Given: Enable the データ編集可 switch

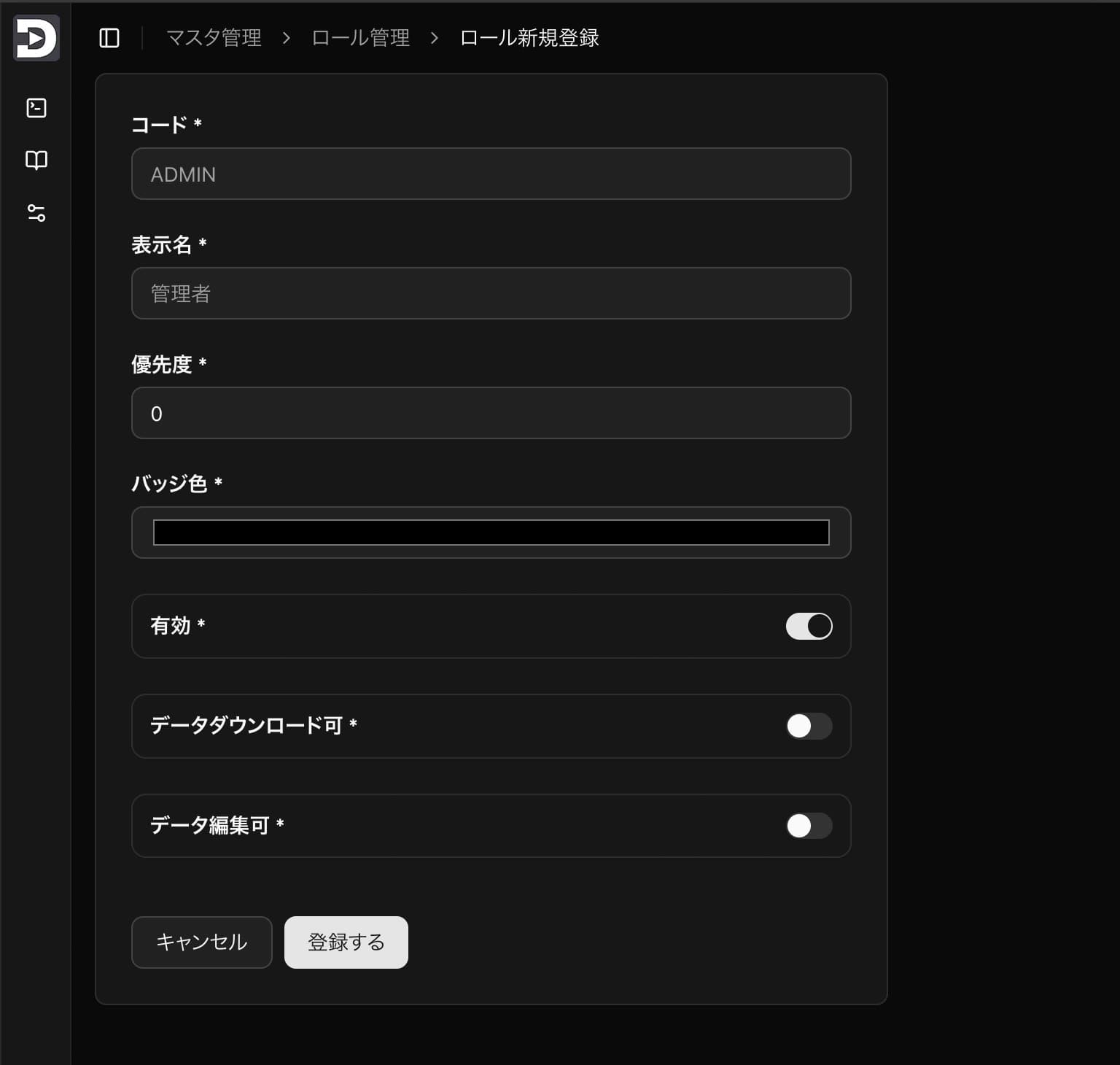Looking at the screenshot, I should click(809, 826).
